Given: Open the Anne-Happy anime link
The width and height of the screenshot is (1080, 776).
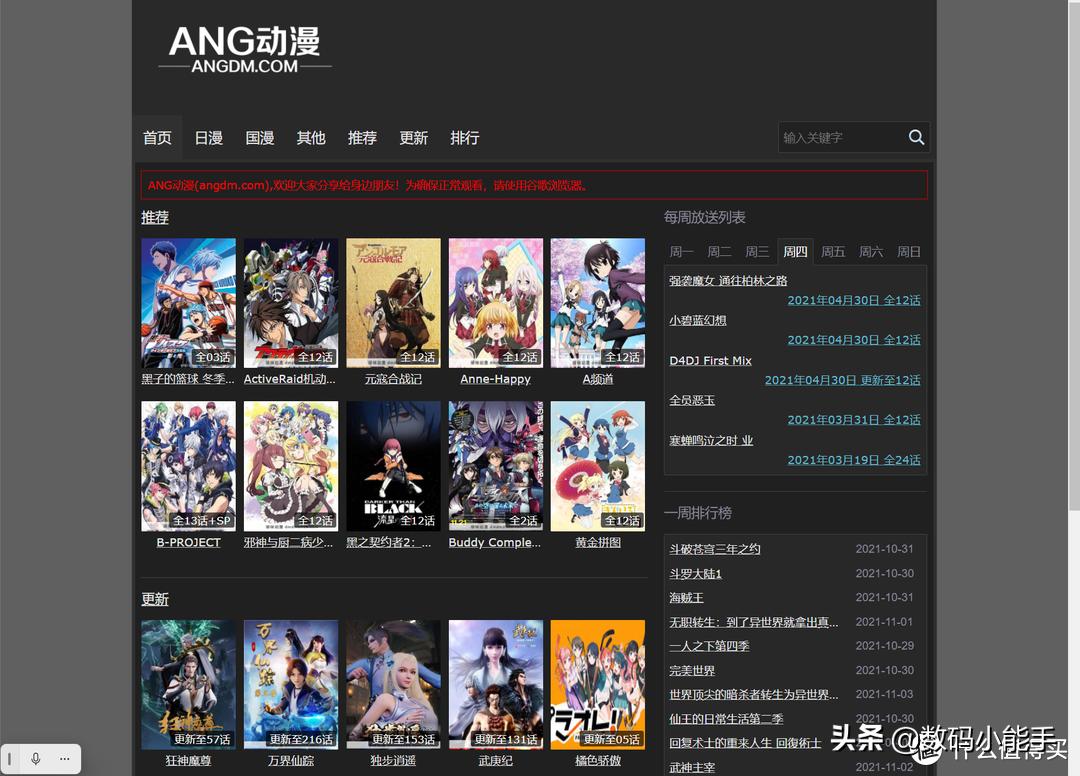Looking at the screenshot, I should point(494,379).
